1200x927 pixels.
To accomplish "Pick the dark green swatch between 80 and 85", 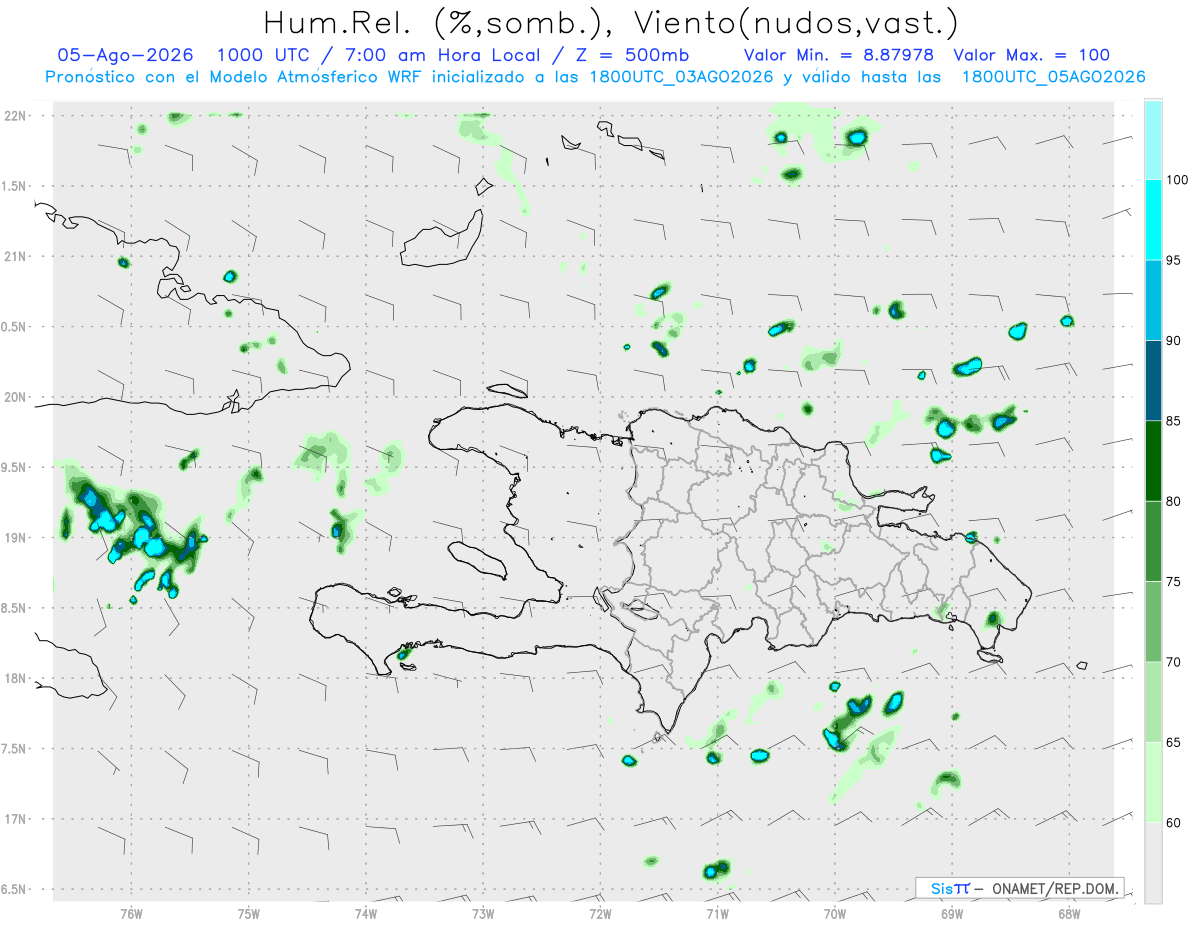I will coord(1153,460).
